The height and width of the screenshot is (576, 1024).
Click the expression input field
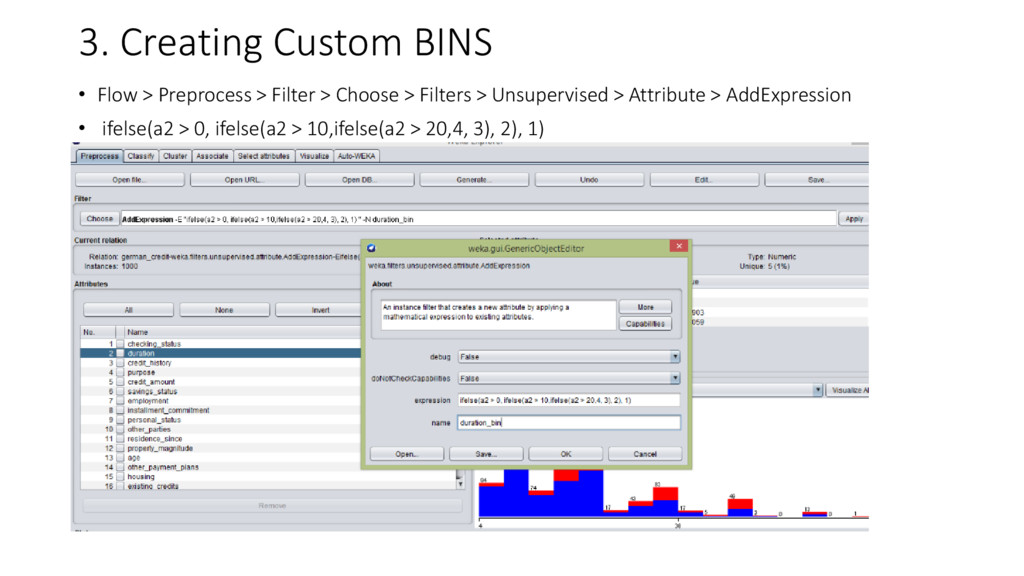pyautogui.click(x=569, y=400)
